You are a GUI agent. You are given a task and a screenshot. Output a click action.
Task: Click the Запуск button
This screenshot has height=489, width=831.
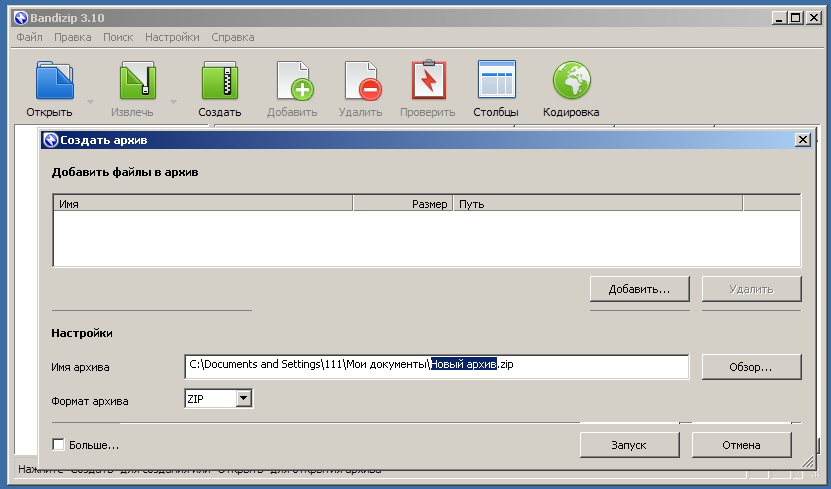tap(630, 445)
